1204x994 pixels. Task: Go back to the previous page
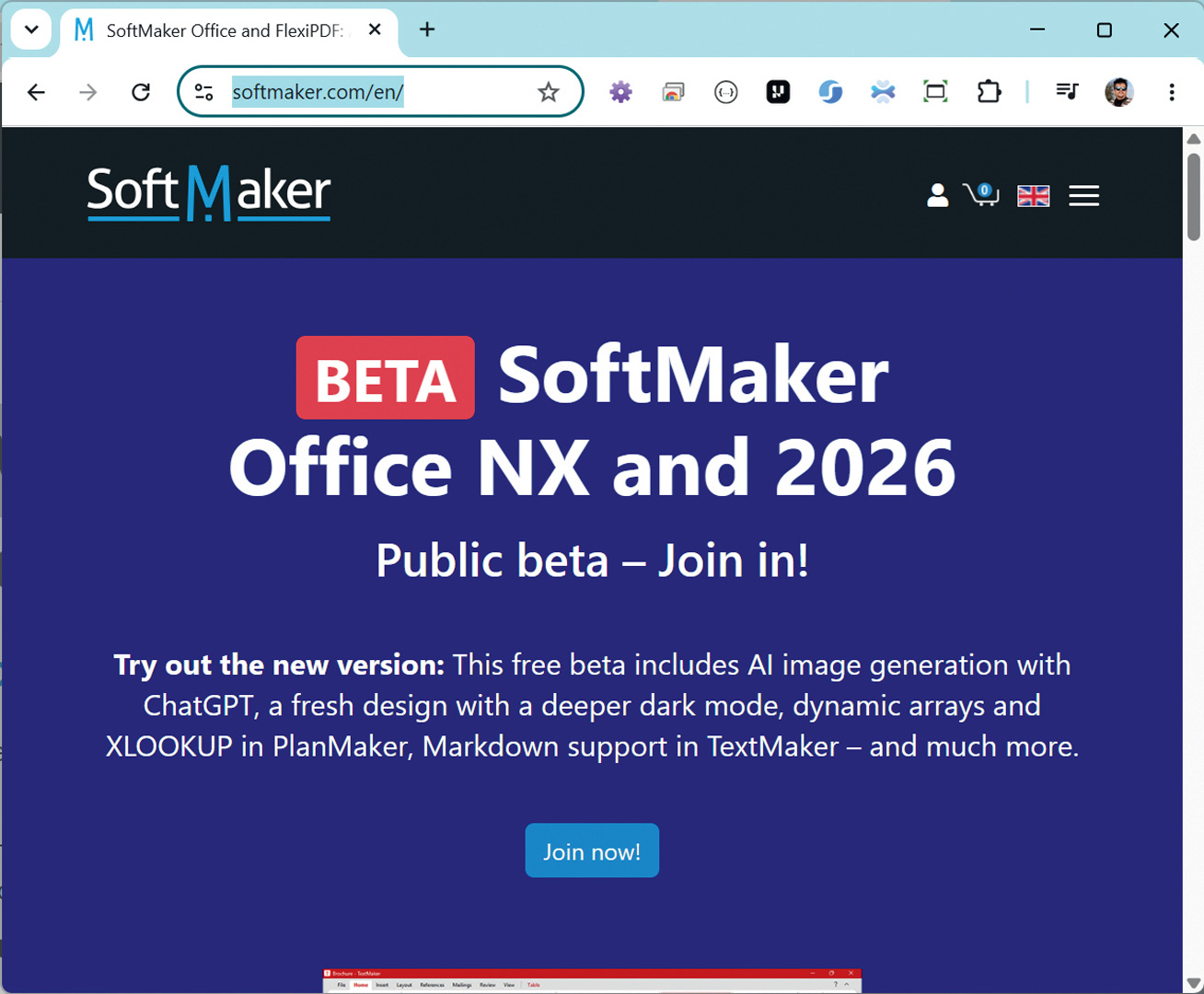tap(36, 92)
